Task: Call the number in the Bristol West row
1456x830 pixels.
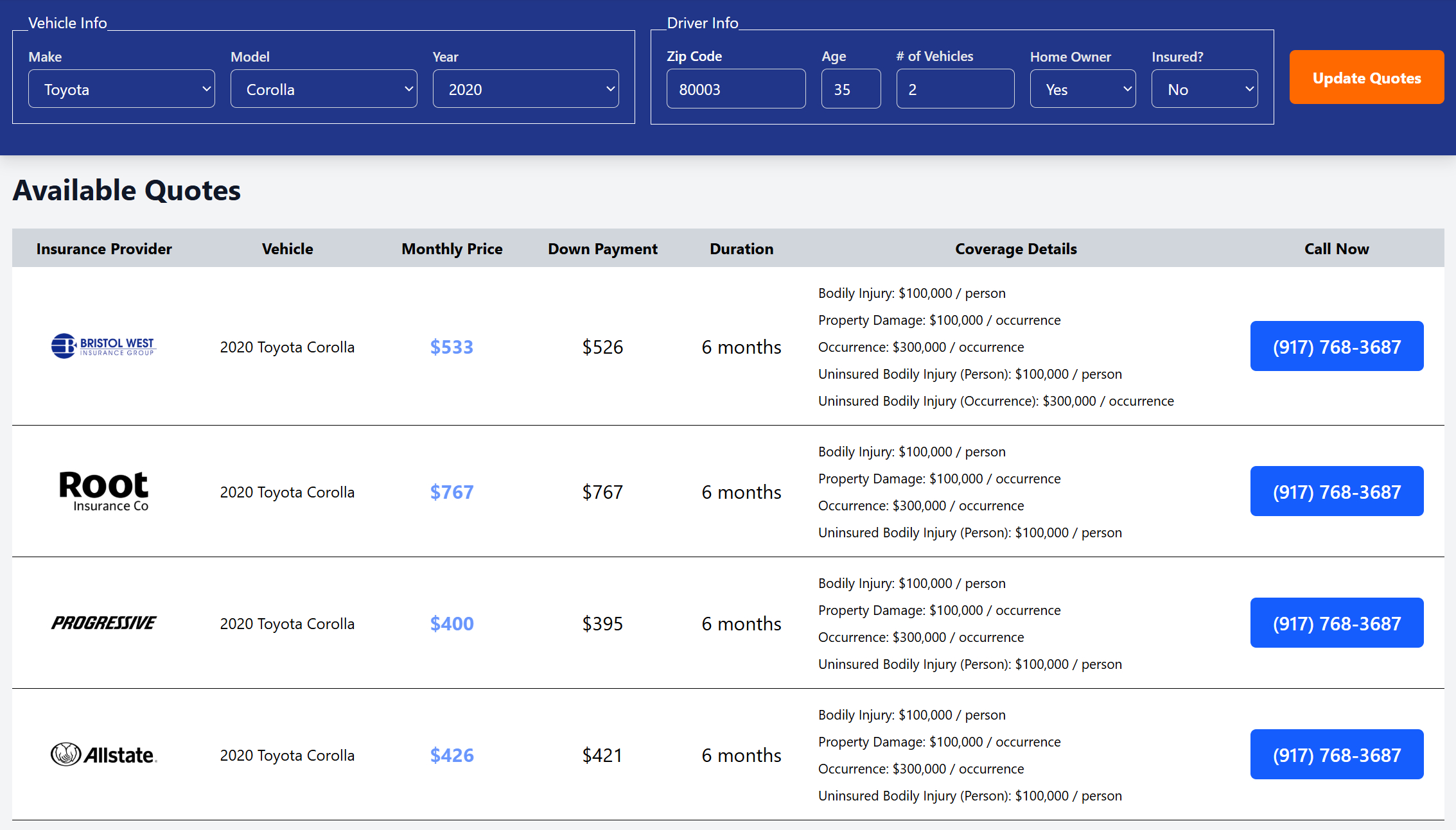Action: tap(1337, 347)
